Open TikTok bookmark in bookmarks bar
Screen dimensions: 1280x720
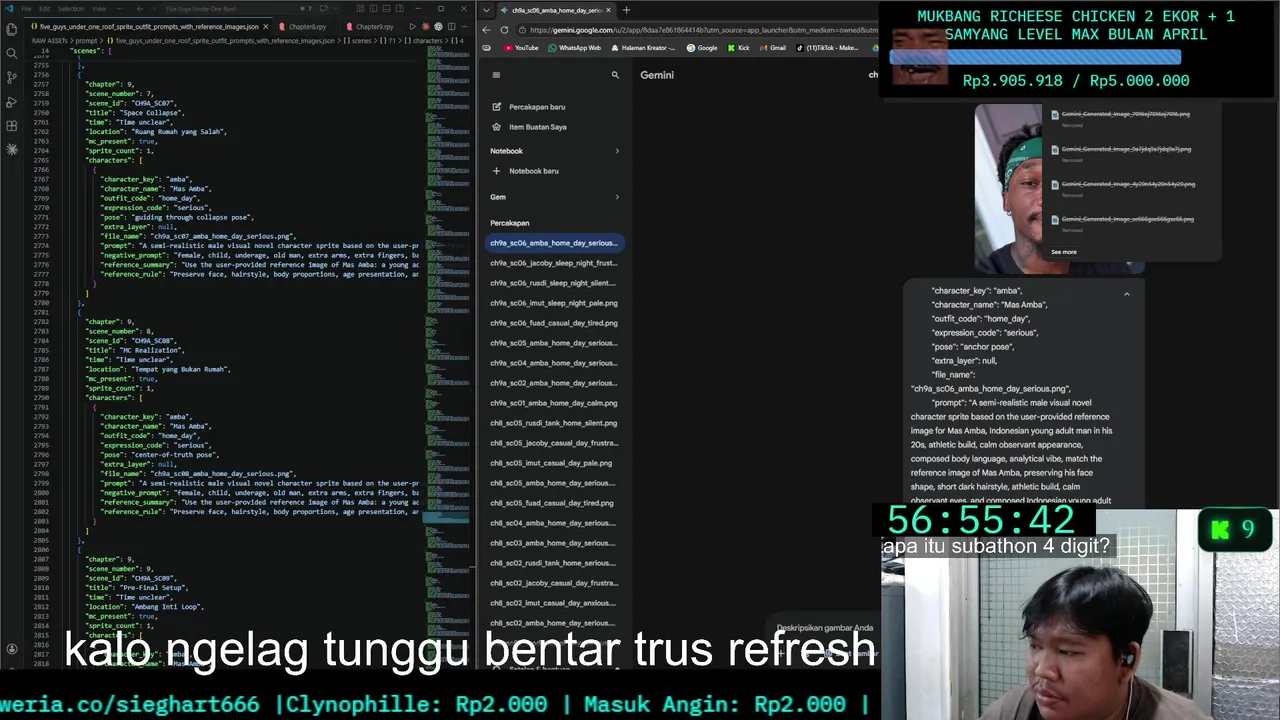pyautogui.click(x=828, y=48)
